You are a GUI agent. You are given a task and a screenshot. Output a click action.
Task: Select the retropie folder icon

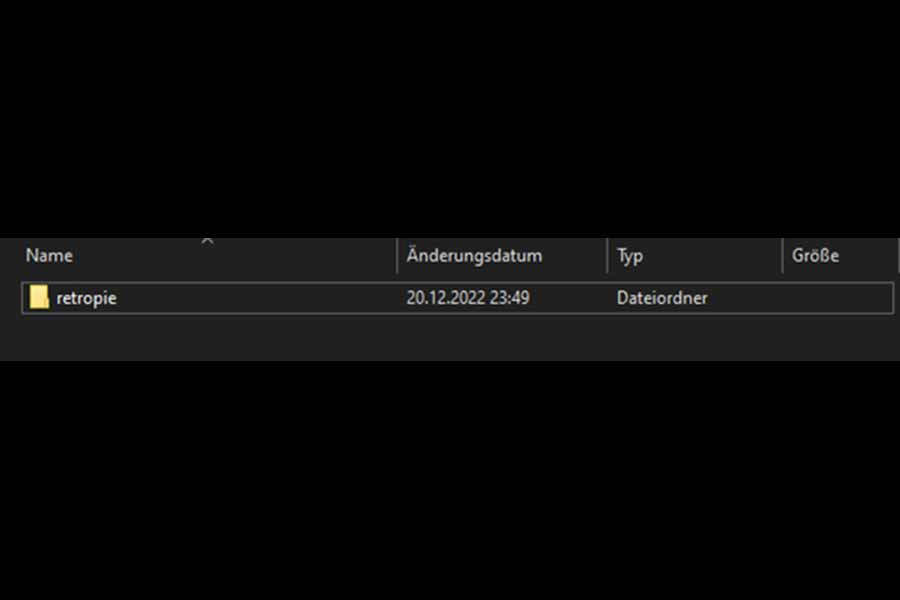(x=39, y=297)
